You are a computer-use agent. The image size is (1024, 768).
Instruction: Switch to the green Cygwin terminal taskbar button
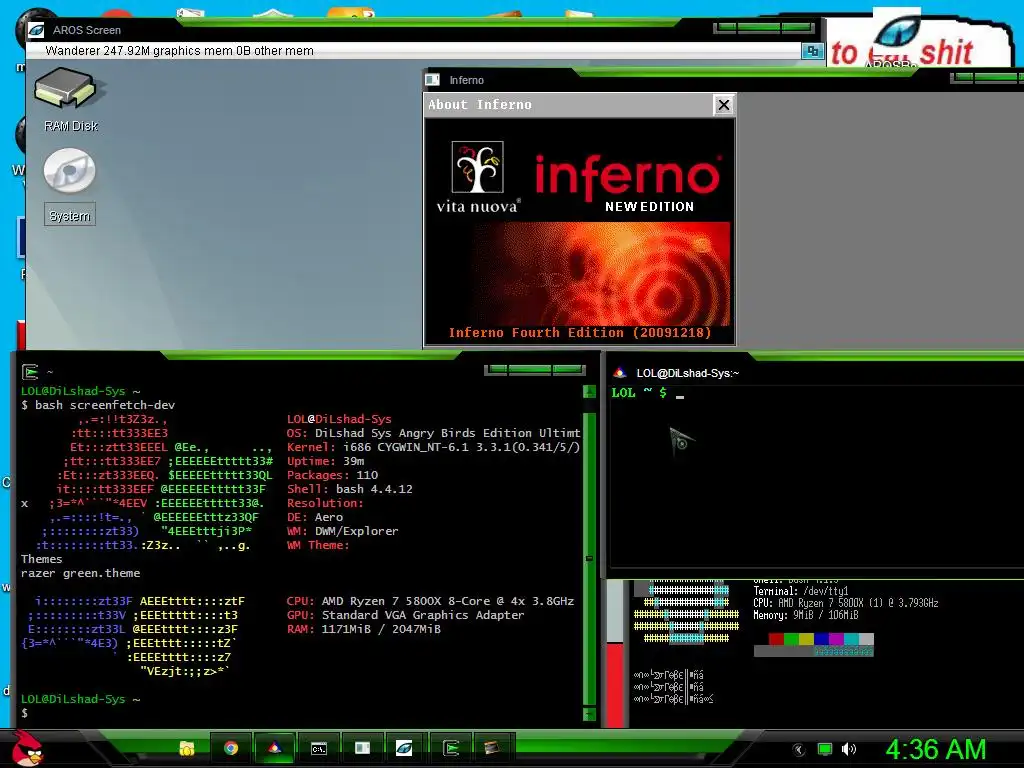click(451, 748)
